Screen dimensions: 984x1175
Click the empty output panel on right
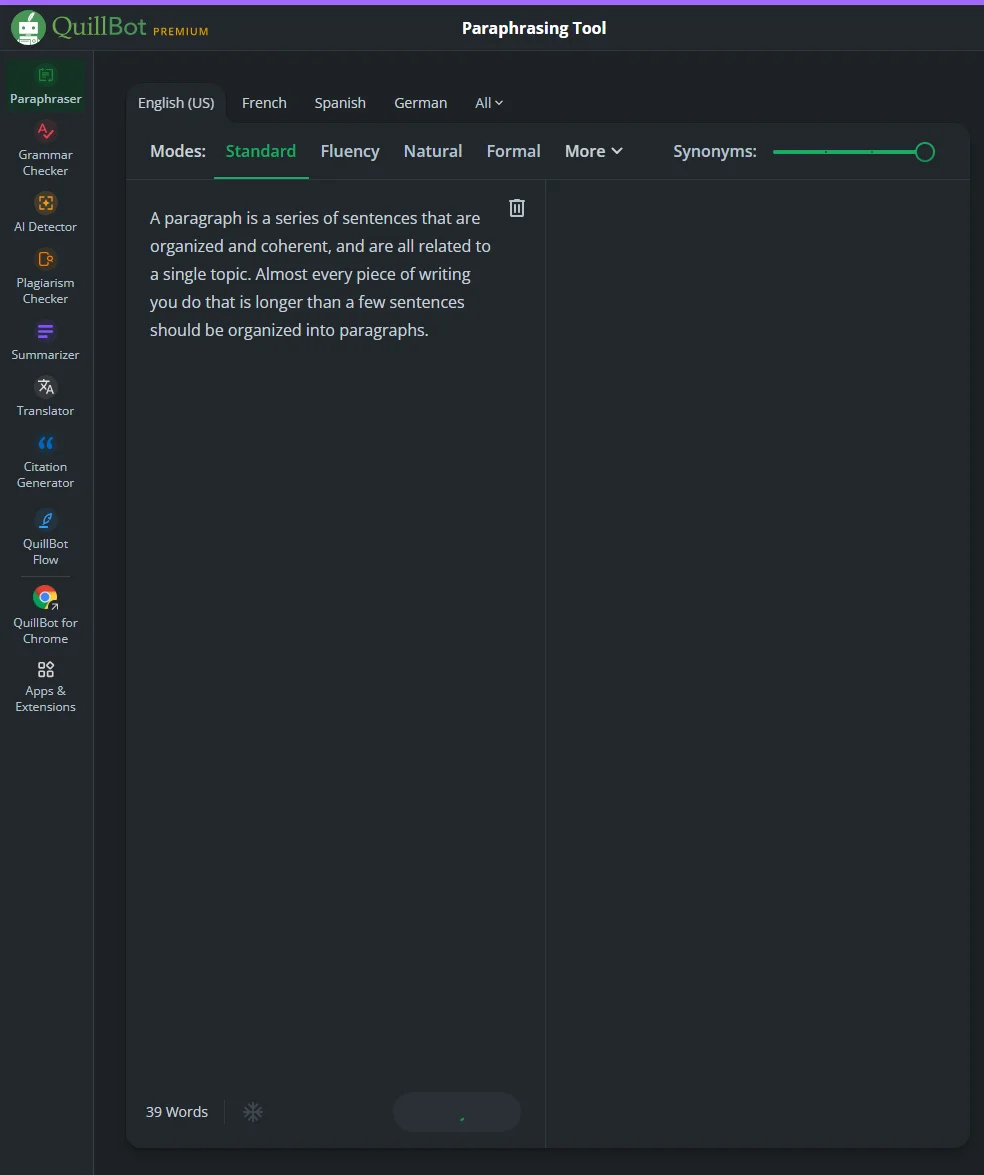pyautogui.click(x=757, y=662)
